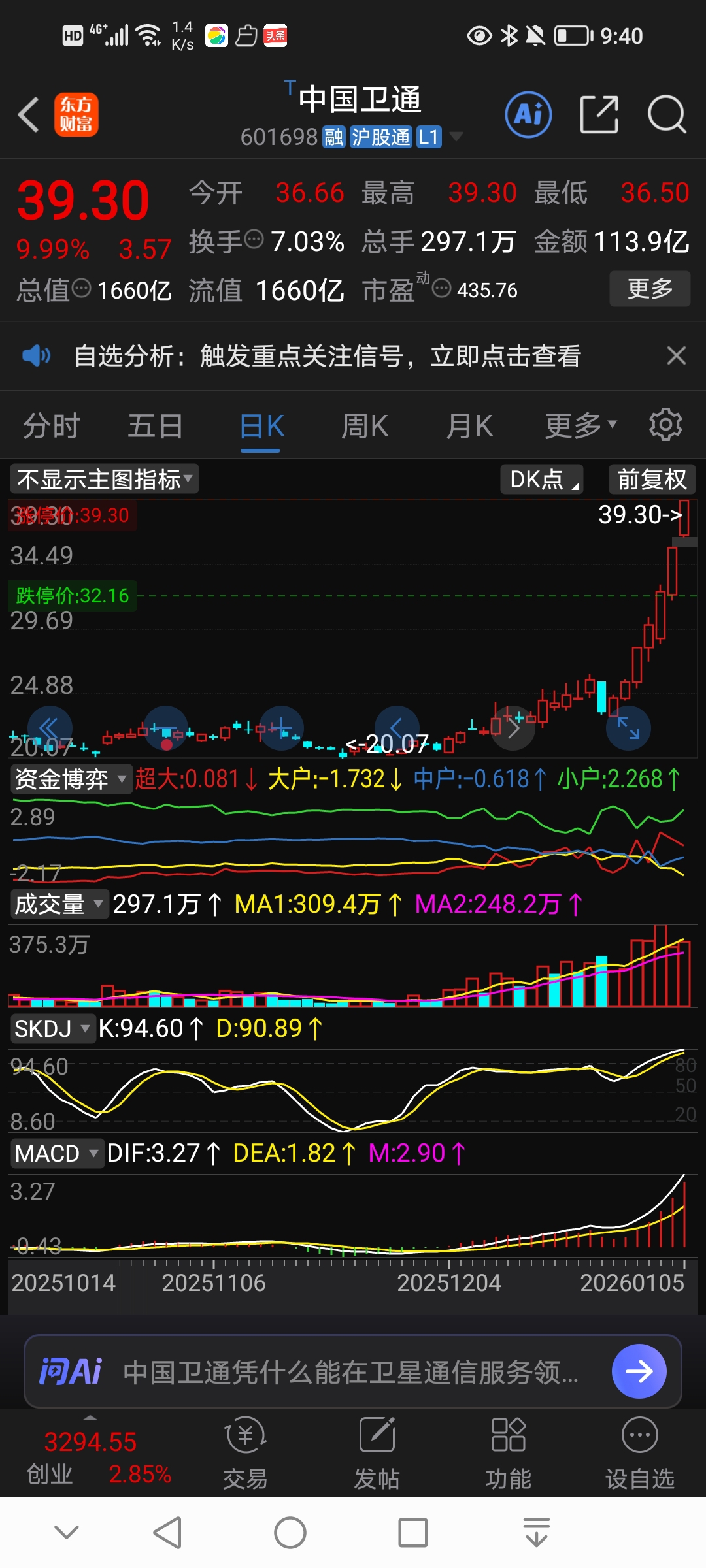This screenshot has height=1568, width=706.
Task: Tap red dot marker on chart
Action: (x=167, y=744)
